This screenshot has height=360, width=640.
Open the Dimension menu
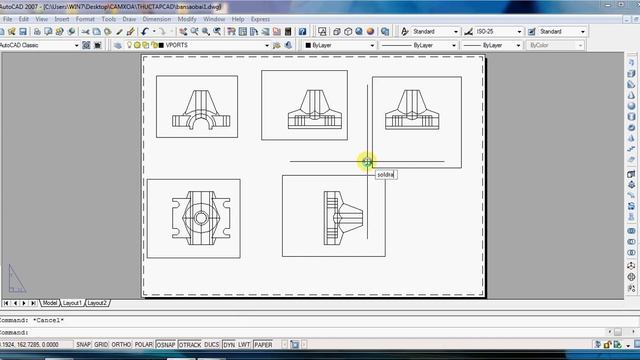click(x=157, y=19)
